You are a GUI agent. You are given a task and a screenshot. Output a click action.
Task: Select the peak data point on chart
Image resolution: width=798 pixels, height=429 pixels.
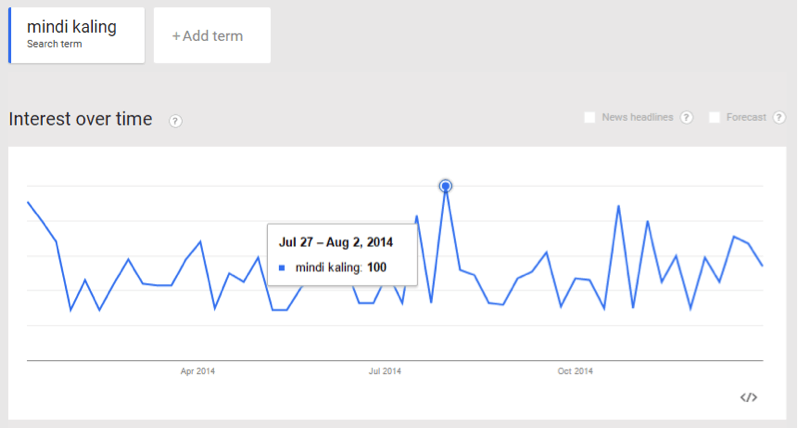446,186
